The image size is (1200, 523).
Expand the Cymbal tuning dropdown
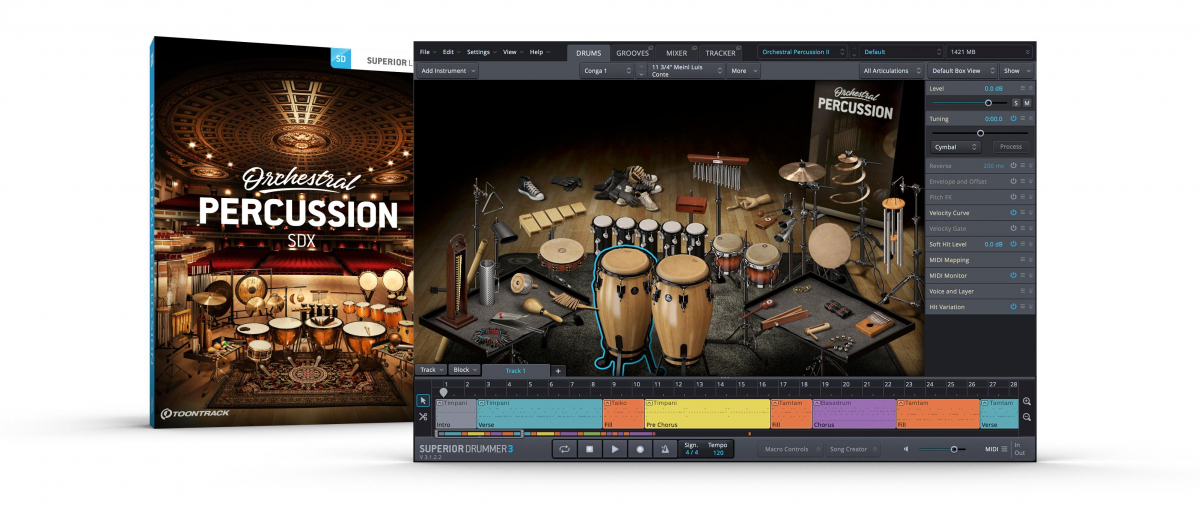(x=955, y=146)
